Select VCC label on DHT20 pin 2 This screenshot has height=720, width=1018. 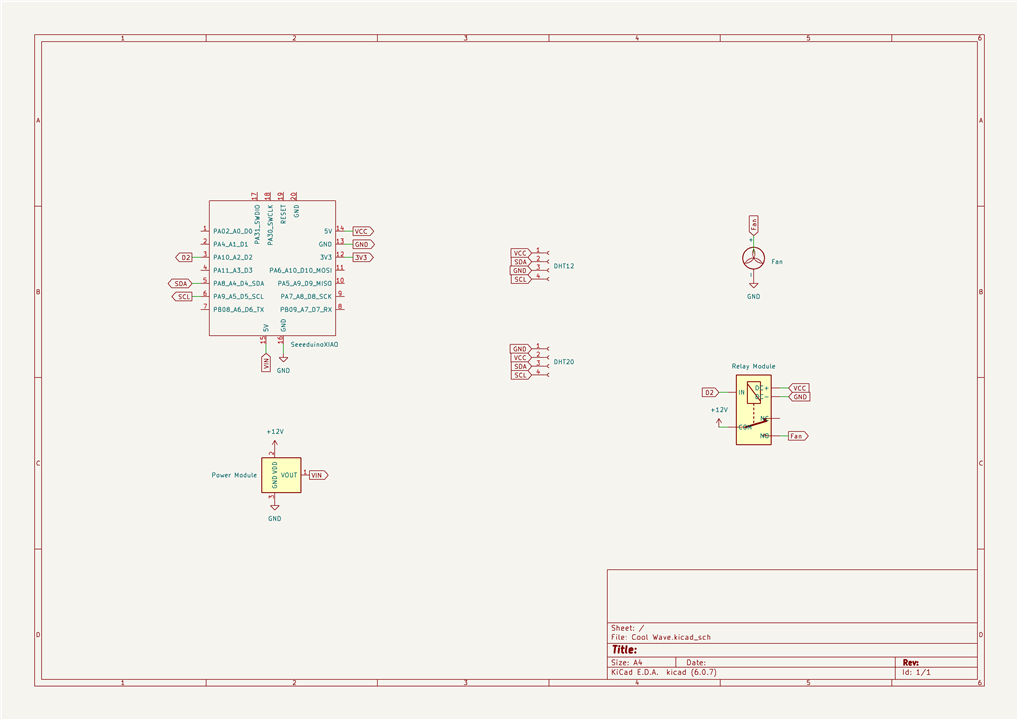coord(521,358)
